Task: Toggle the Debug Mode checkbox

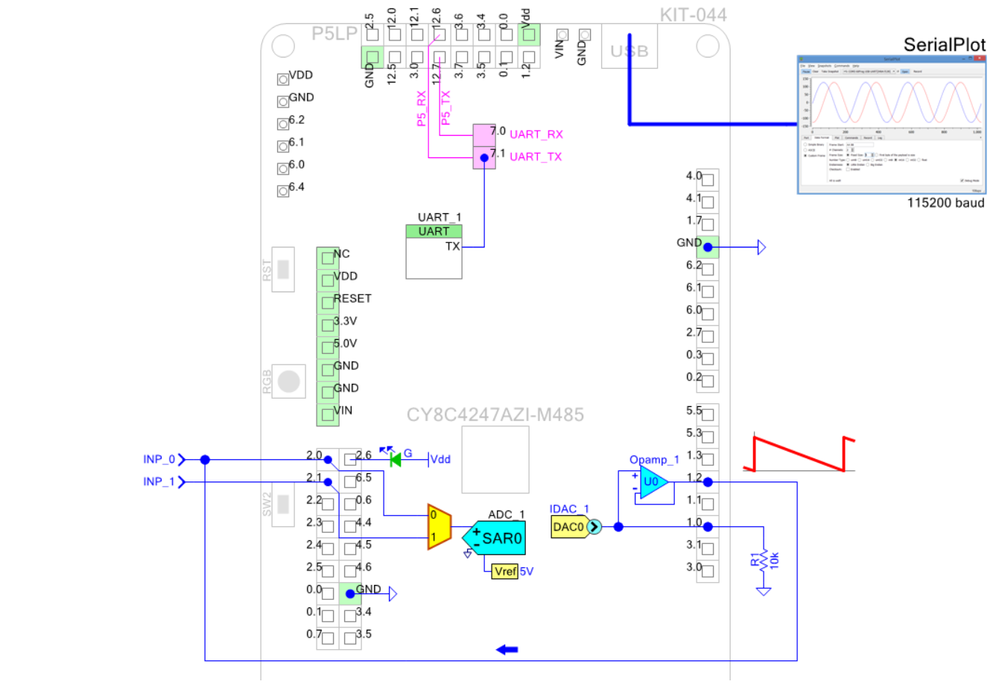Action: click(x=963, y=181)
